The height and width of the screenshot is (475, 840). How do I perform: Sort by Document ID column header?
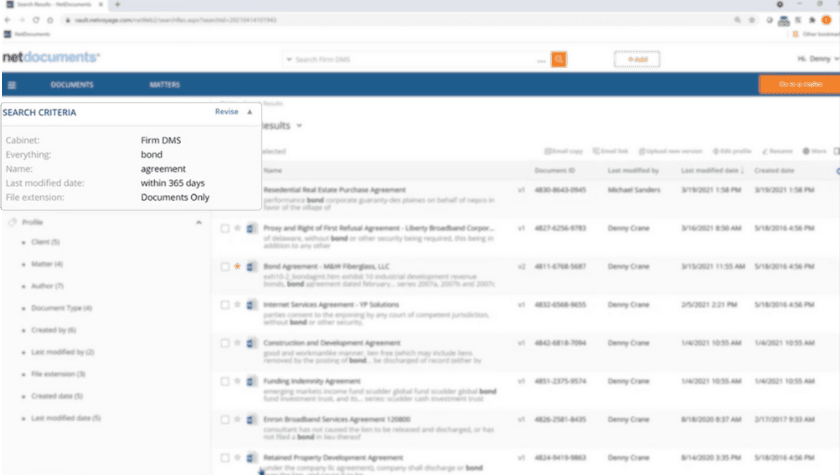pos(554,170)
